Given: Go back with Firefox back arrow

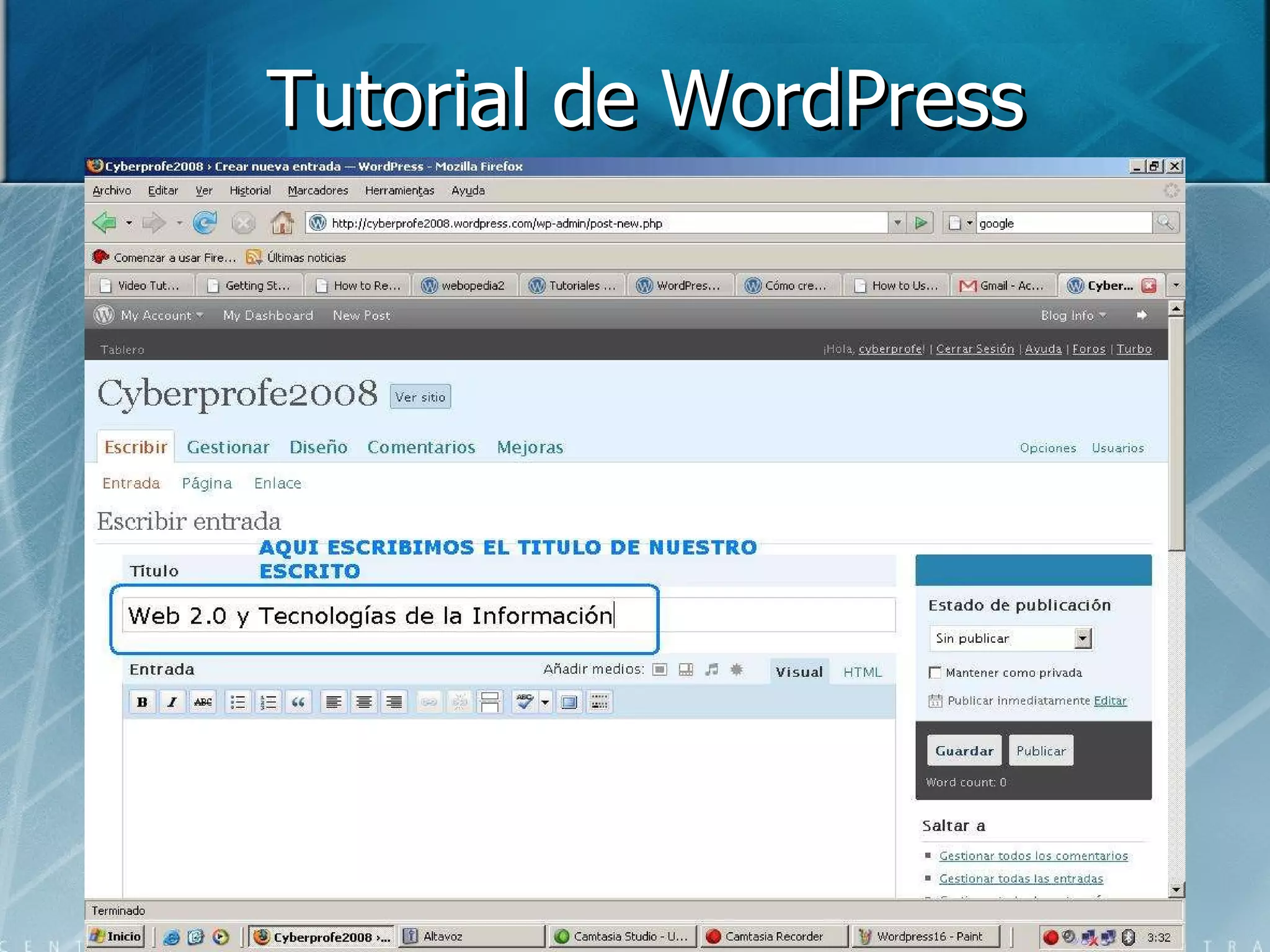Looking at the screenshot, I should click(x=105, y=222).
